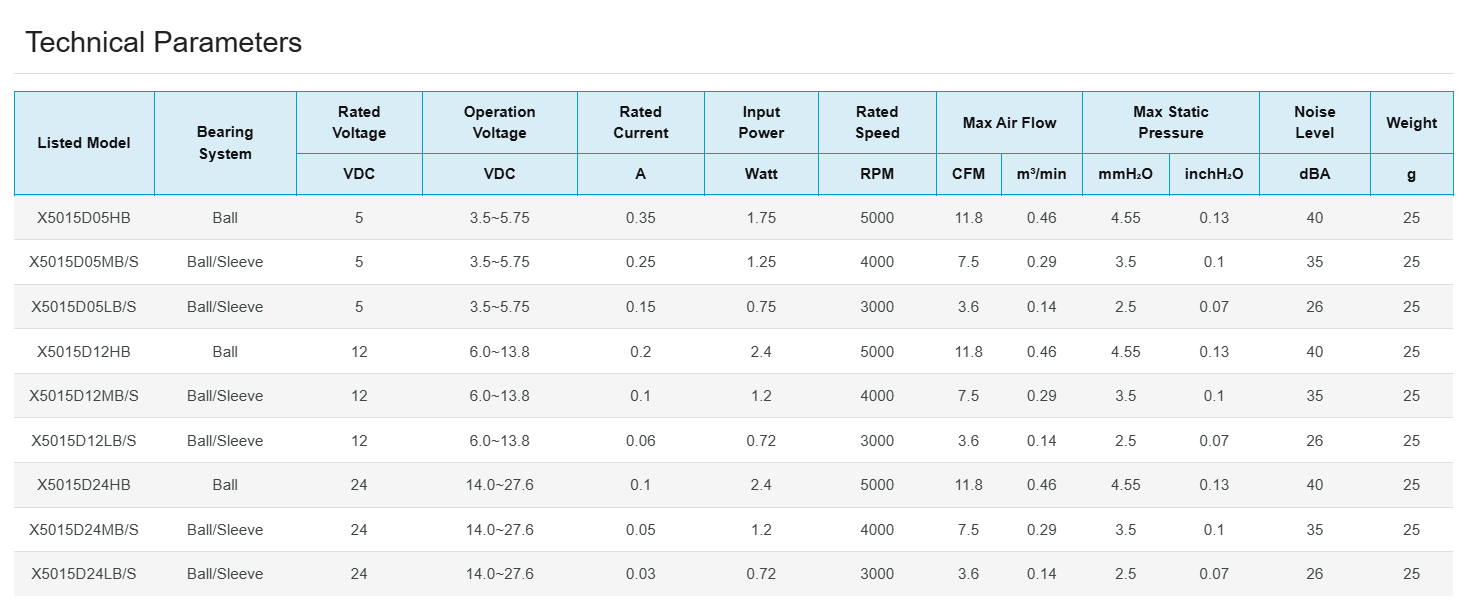Click the X5015D05LB/S model cell

click(x=84, y=307)
